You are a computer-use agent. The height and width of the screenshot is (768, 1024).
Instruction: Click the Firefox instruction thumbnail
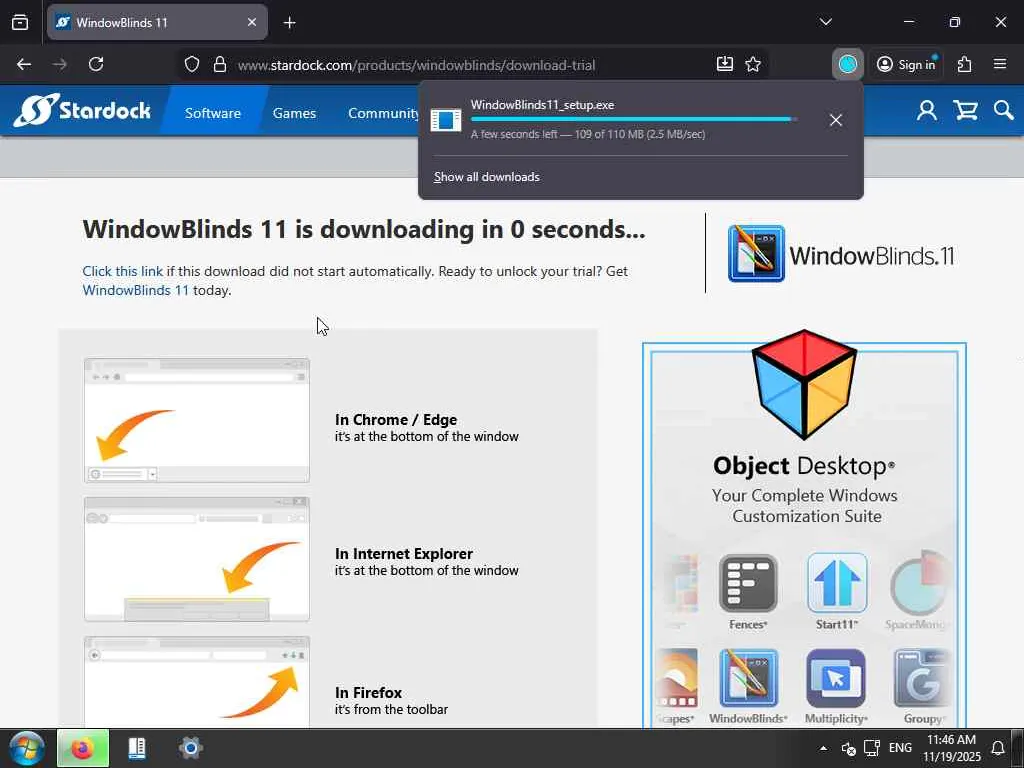pyautogui.click(x=197, y=682)
